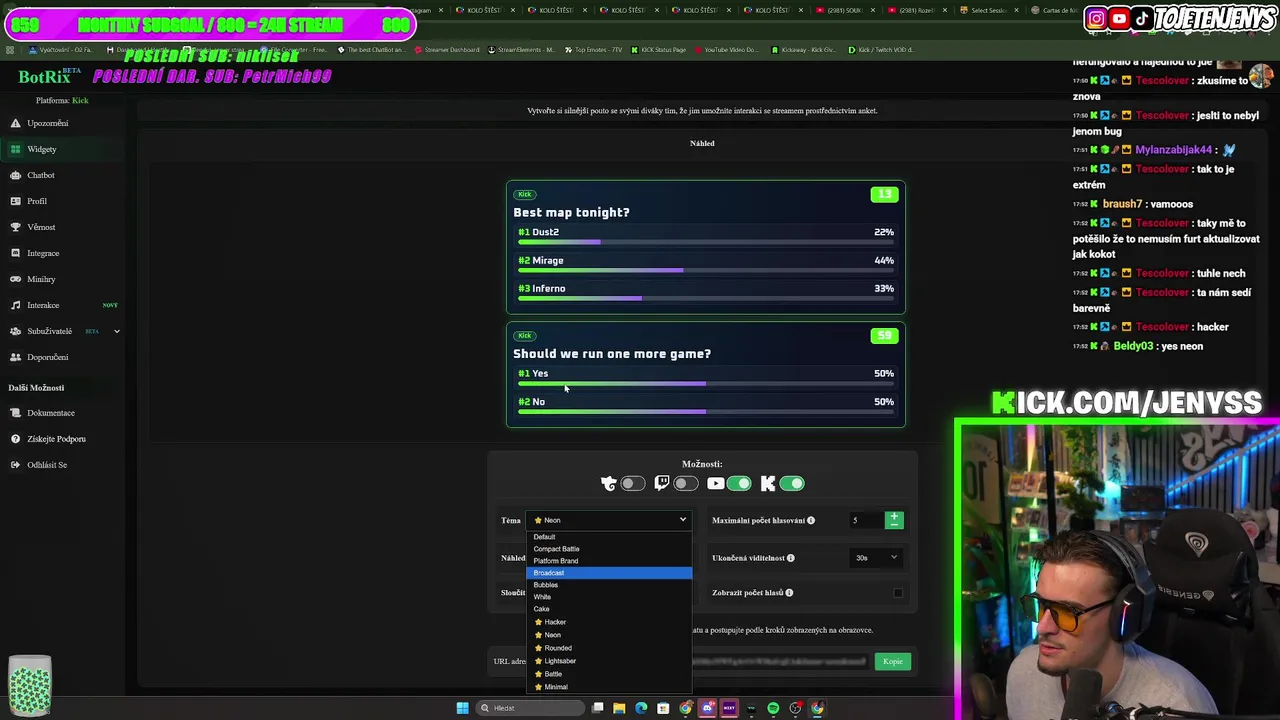Open Task View from taskbar
The width and height of the screenshot is (1280, 720).
pyautogui.click(x=597, y=708)
